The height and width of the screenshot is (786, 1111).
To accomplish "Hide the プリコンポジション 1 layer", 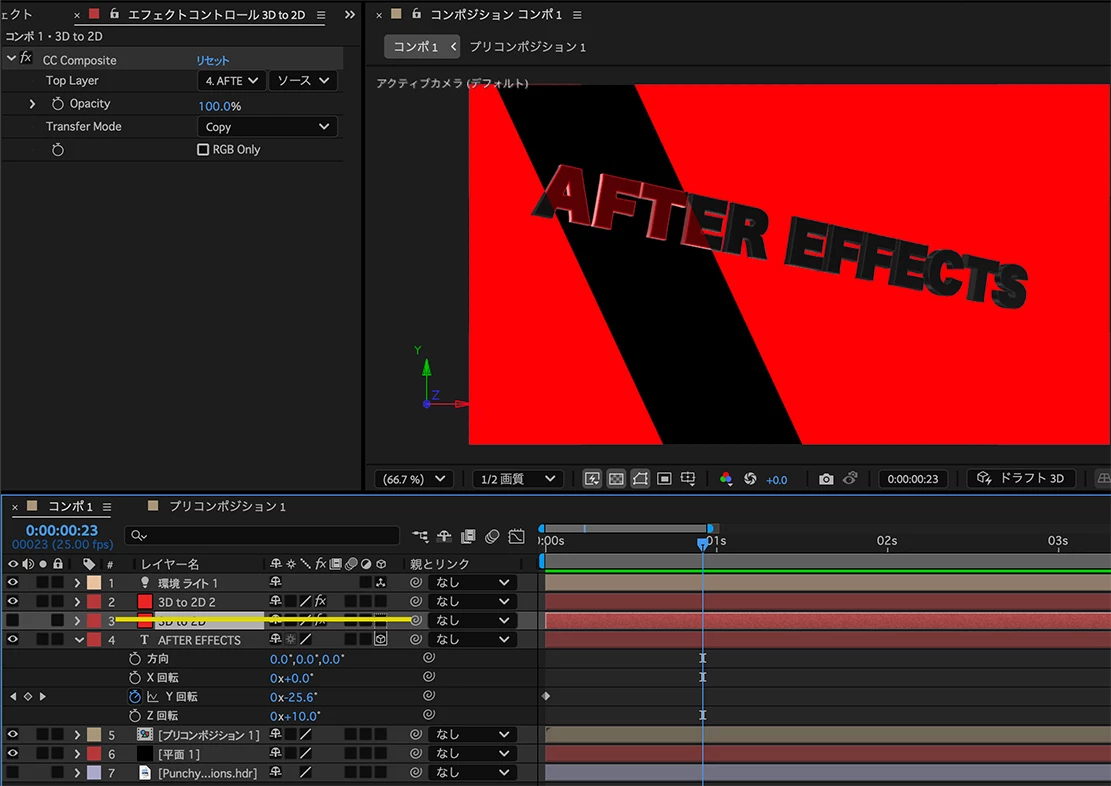I will pyautogui.click(x=13, y=735).
